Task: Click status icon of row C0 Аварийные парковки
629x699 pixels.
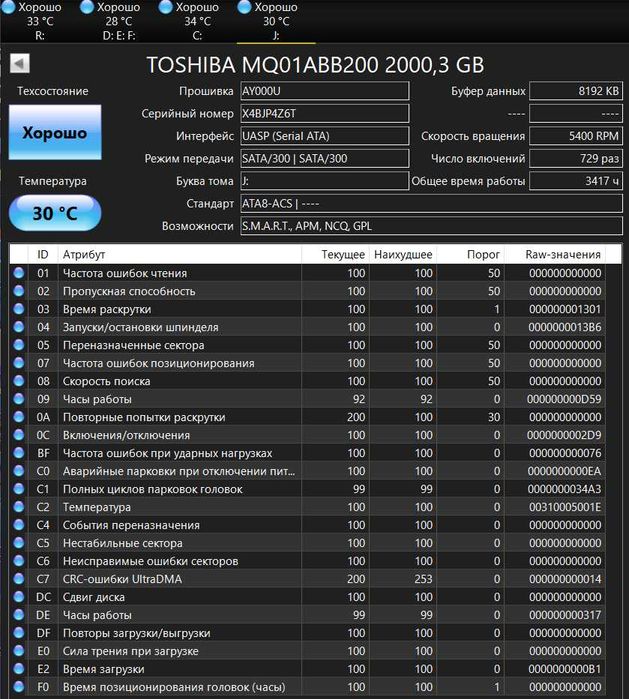Action: (x=19, y=471)
